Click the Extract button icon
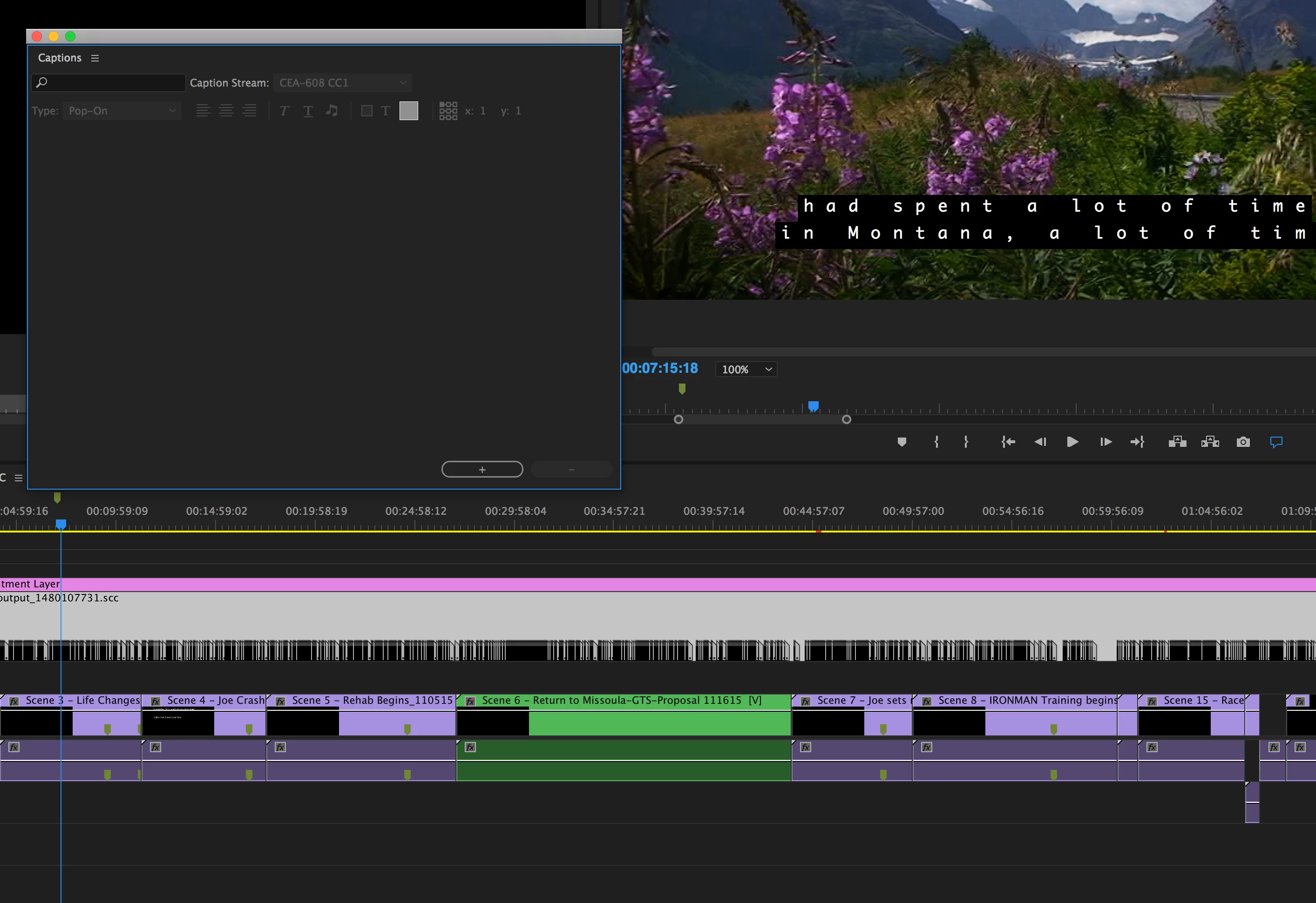This screenshot has width=1316, height=903. [x=1210, y=442]
